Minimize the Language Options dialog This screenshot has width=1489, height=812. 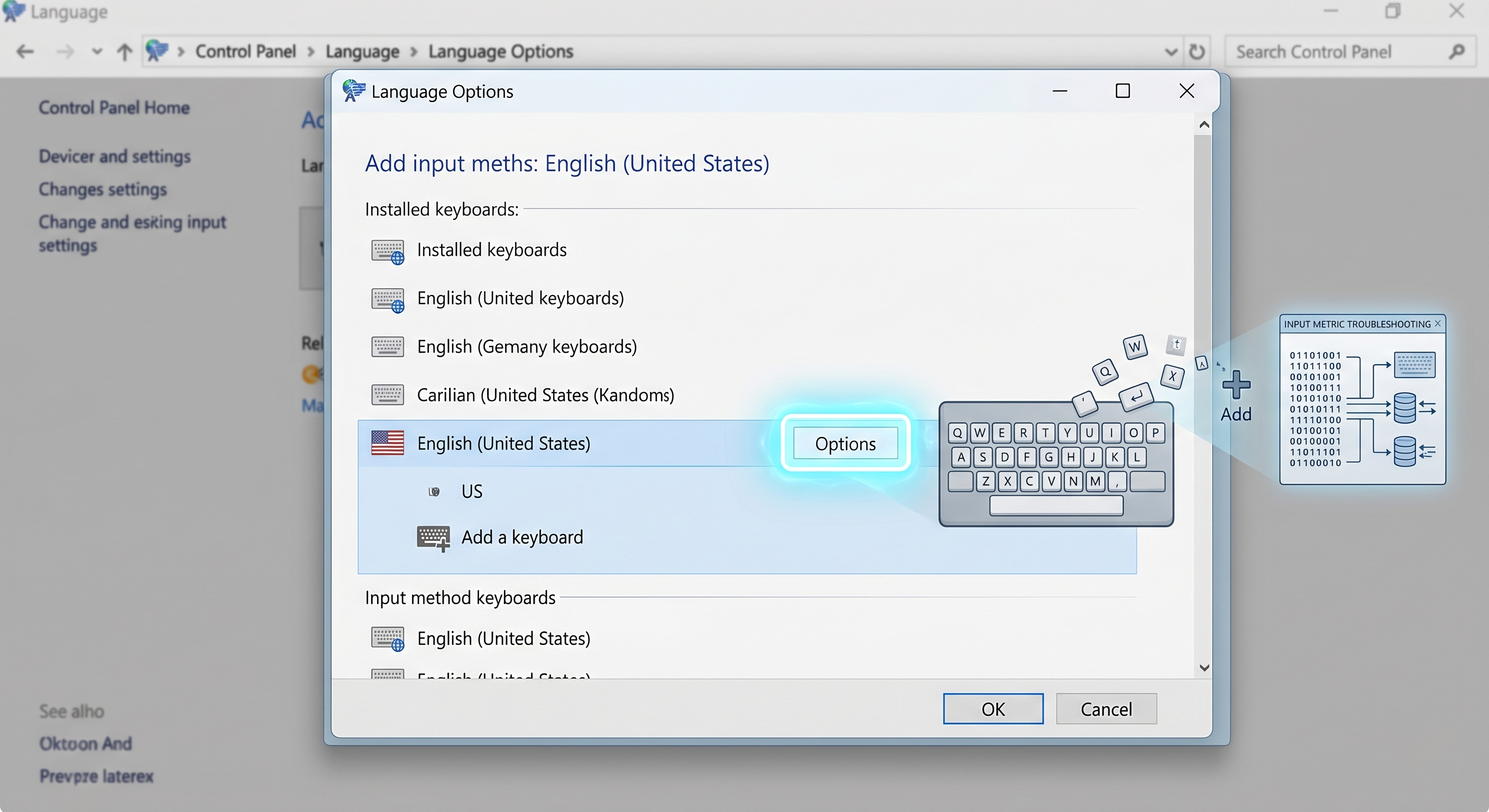tap(1060, 91)
